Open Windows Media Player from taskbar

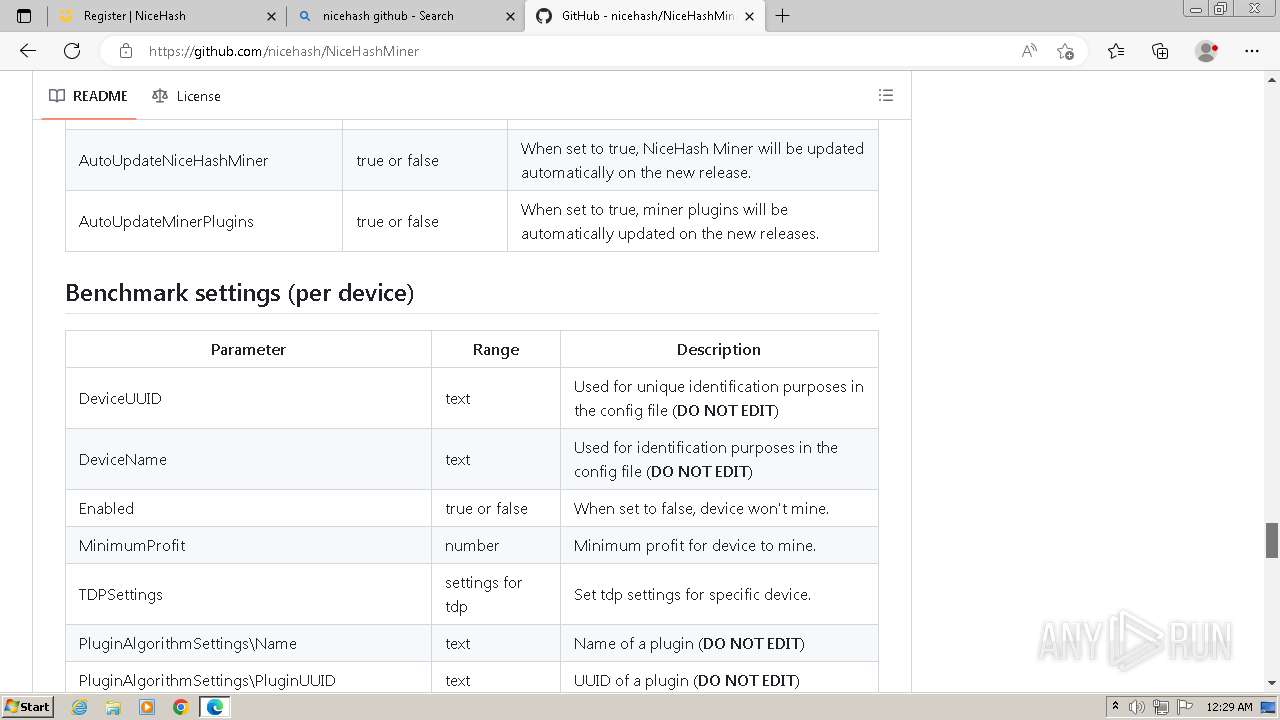pyautogui.click(x=147, y=707)
